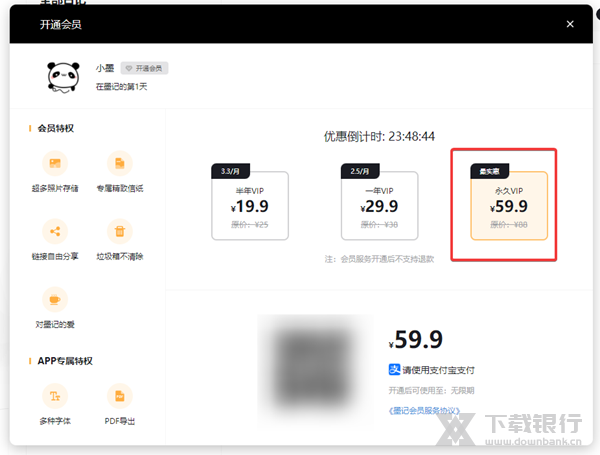Select the 永久VIP ¥59.9 plan
The image size is (600, 455).
[509, 205]
